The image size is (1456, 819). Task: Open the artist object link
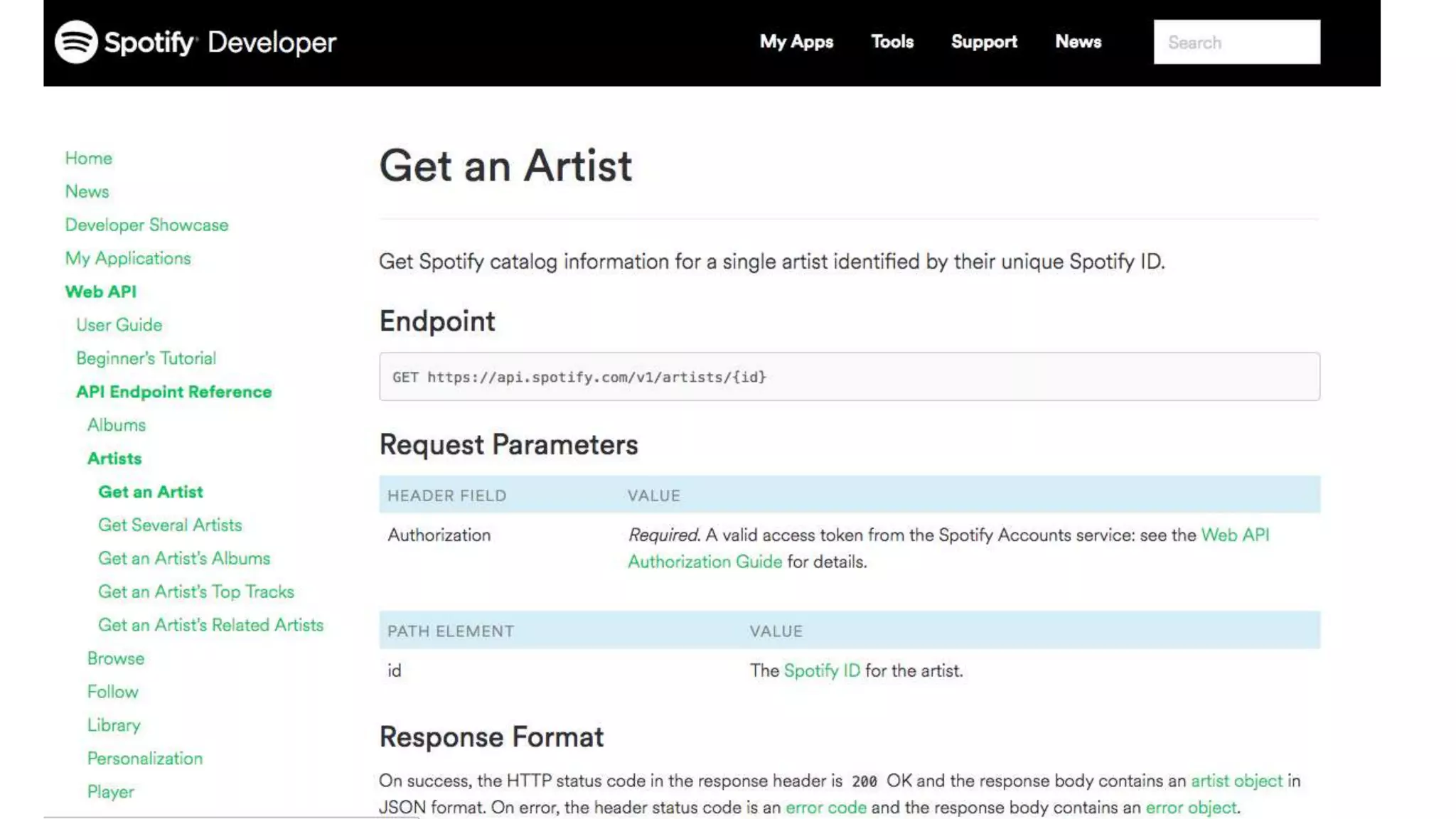(x=1236, y=781)
